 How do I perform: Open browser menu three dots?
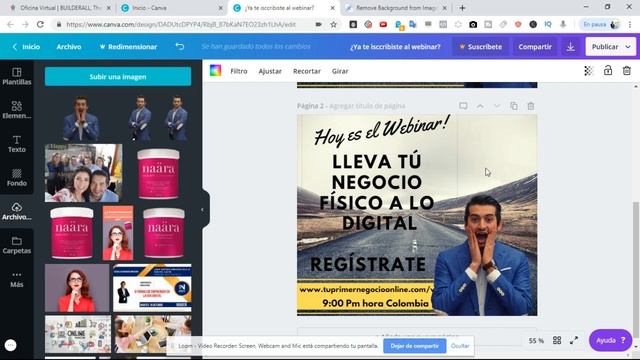pos(630,24)
